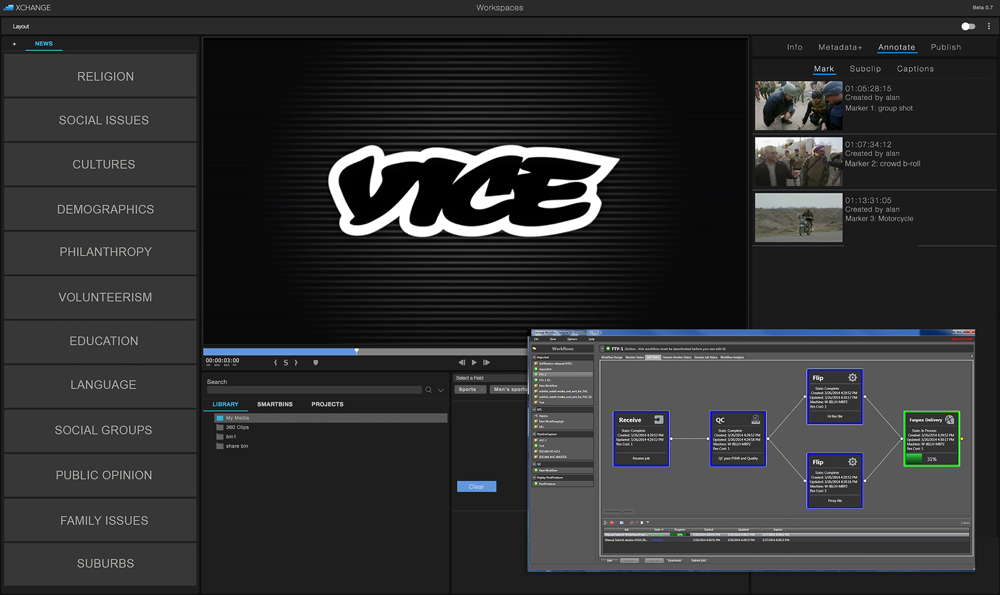Switch to the Info tab

795,47
